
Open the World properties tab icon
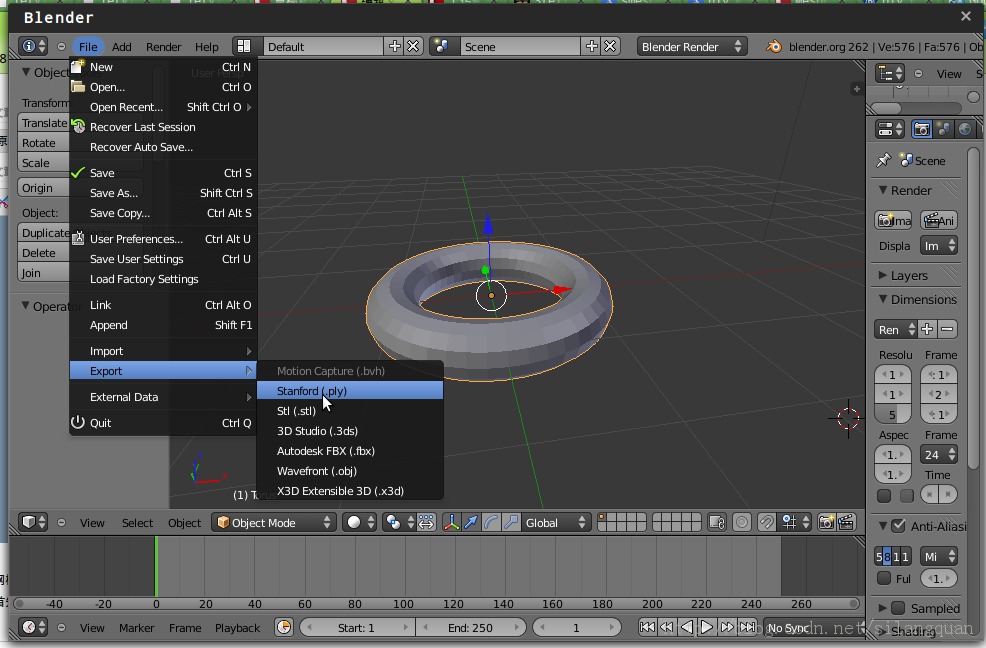tap(964, 129)
